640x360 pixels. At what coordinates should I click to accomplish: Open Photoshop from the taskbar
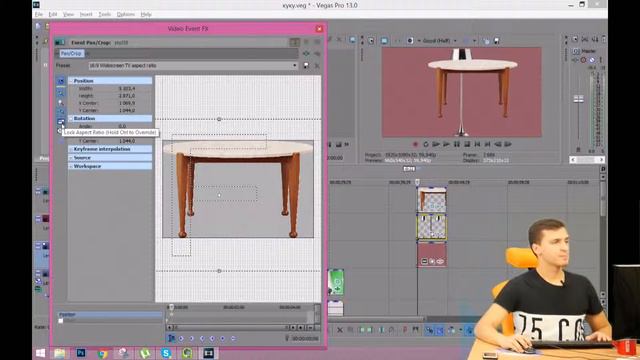click(80, 353)
